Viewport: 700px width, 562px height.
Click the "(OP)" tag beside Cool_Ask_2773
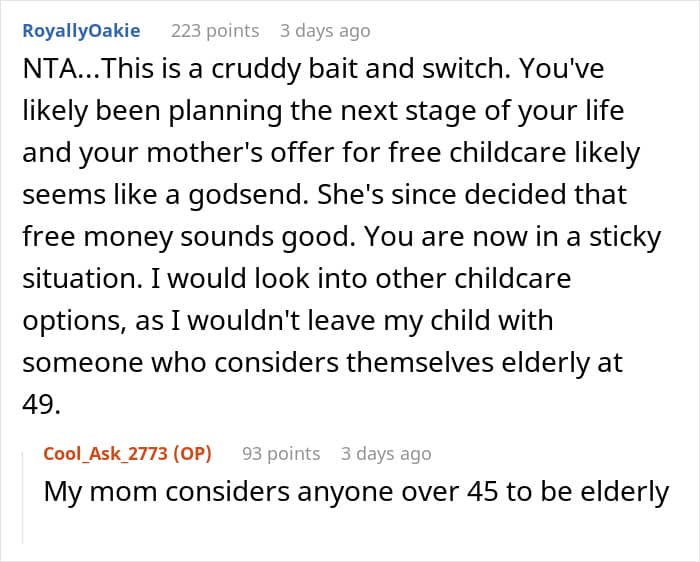(192, 454)
